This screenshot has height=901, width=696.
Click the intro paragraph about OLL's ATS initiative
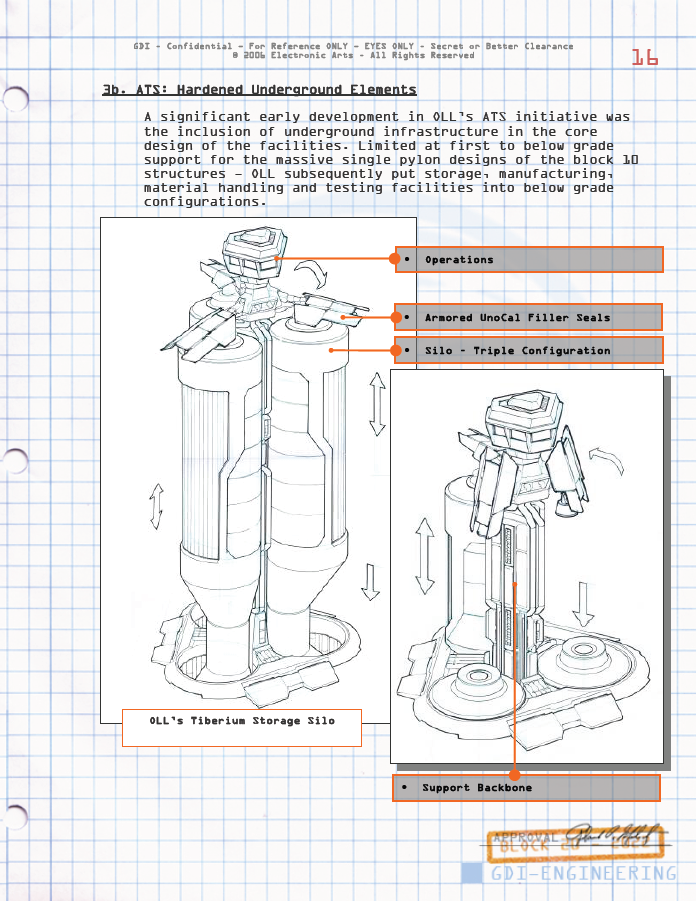pos(391,159)
